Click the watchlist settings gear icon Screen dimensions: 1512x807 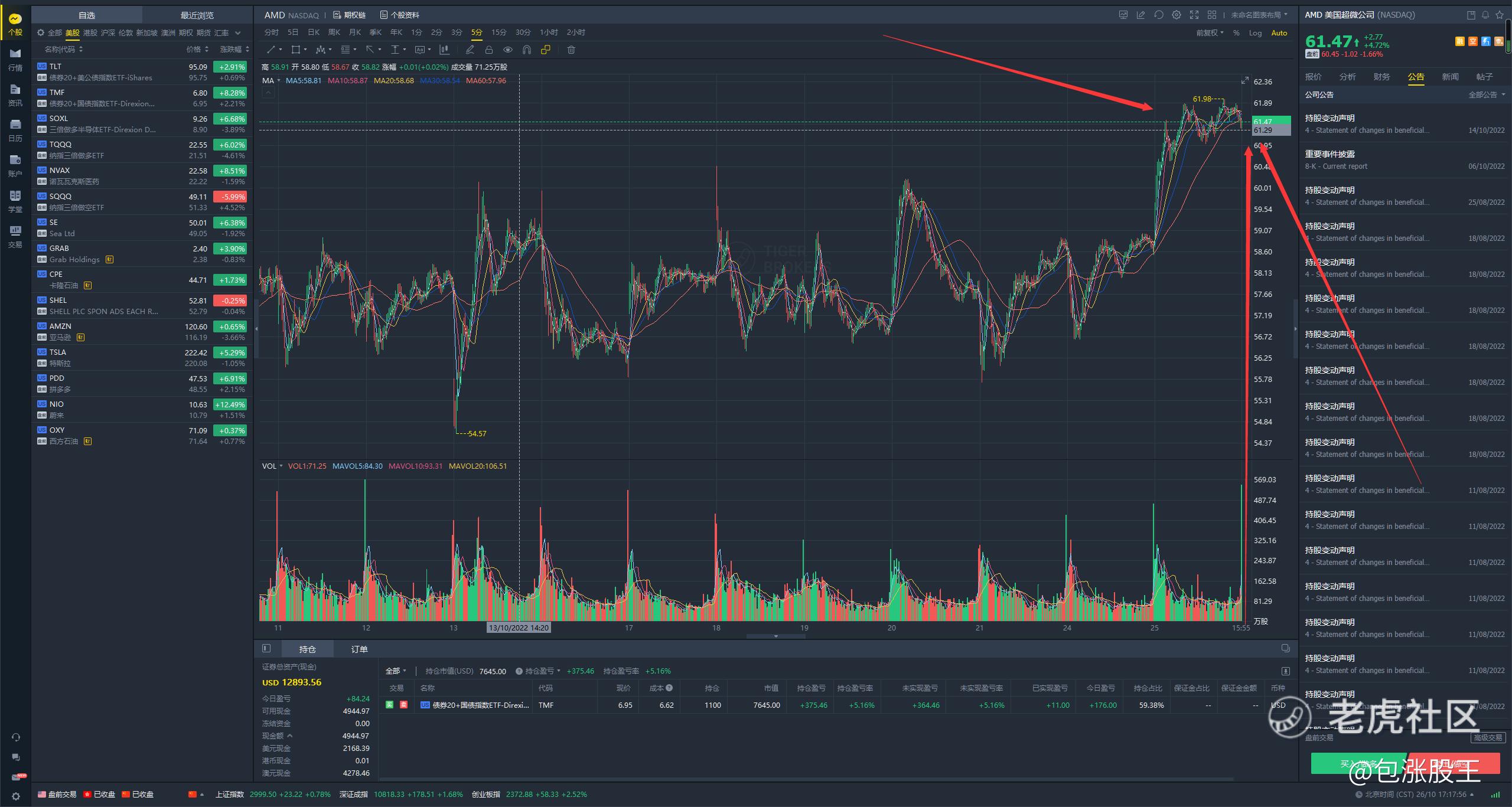(41, 32)
